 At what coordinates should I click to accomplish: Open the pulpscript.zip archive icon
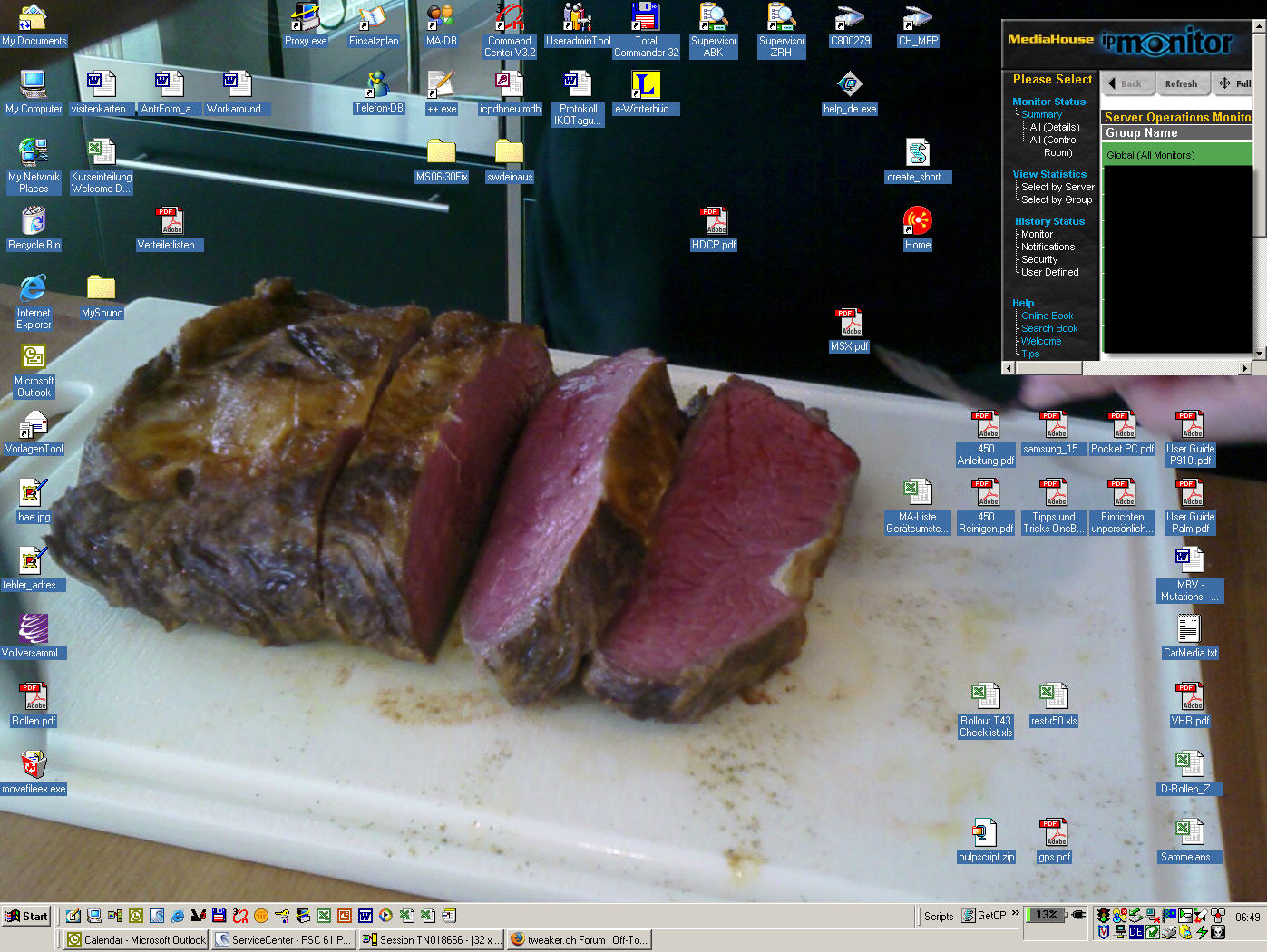[x=986, y=834]
